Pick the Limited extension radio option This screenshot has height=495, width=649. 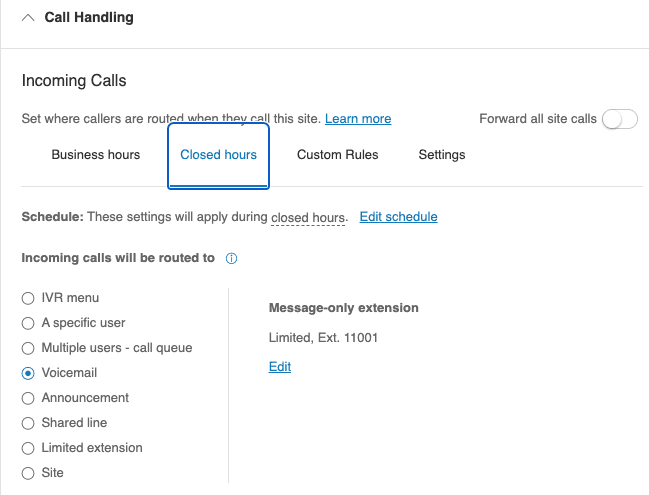28,448
